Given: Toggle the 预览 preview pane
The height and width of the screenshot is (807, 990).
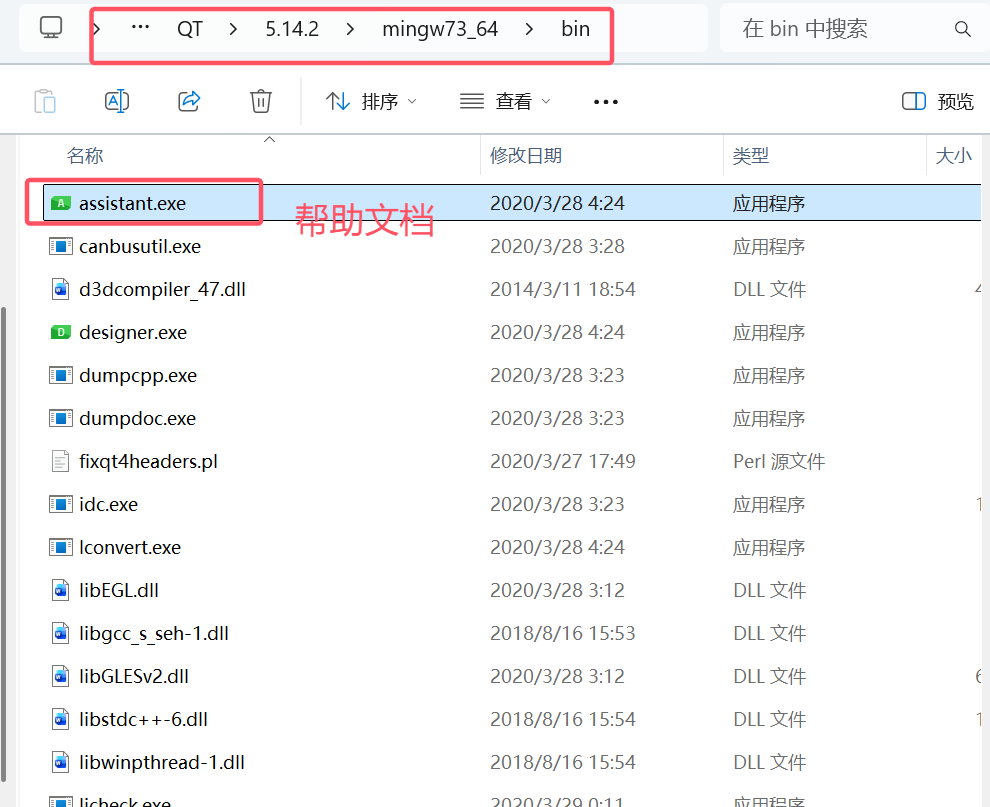Looking at the screenshot, I should pos(938,101).
